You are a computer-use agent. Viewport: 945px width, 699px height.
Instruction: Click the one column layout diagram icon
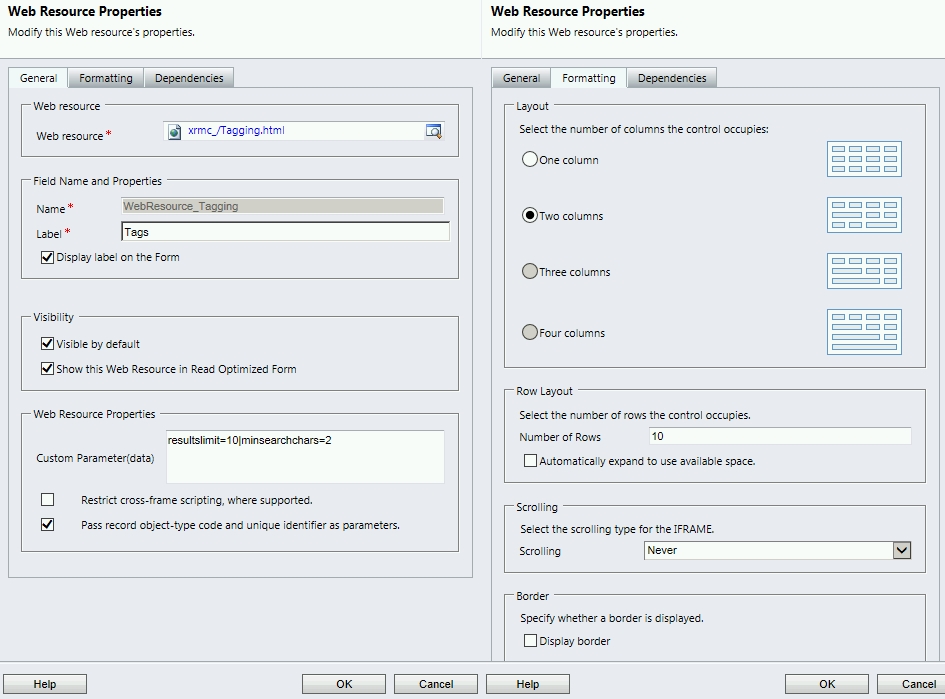[x=864, y=159]
